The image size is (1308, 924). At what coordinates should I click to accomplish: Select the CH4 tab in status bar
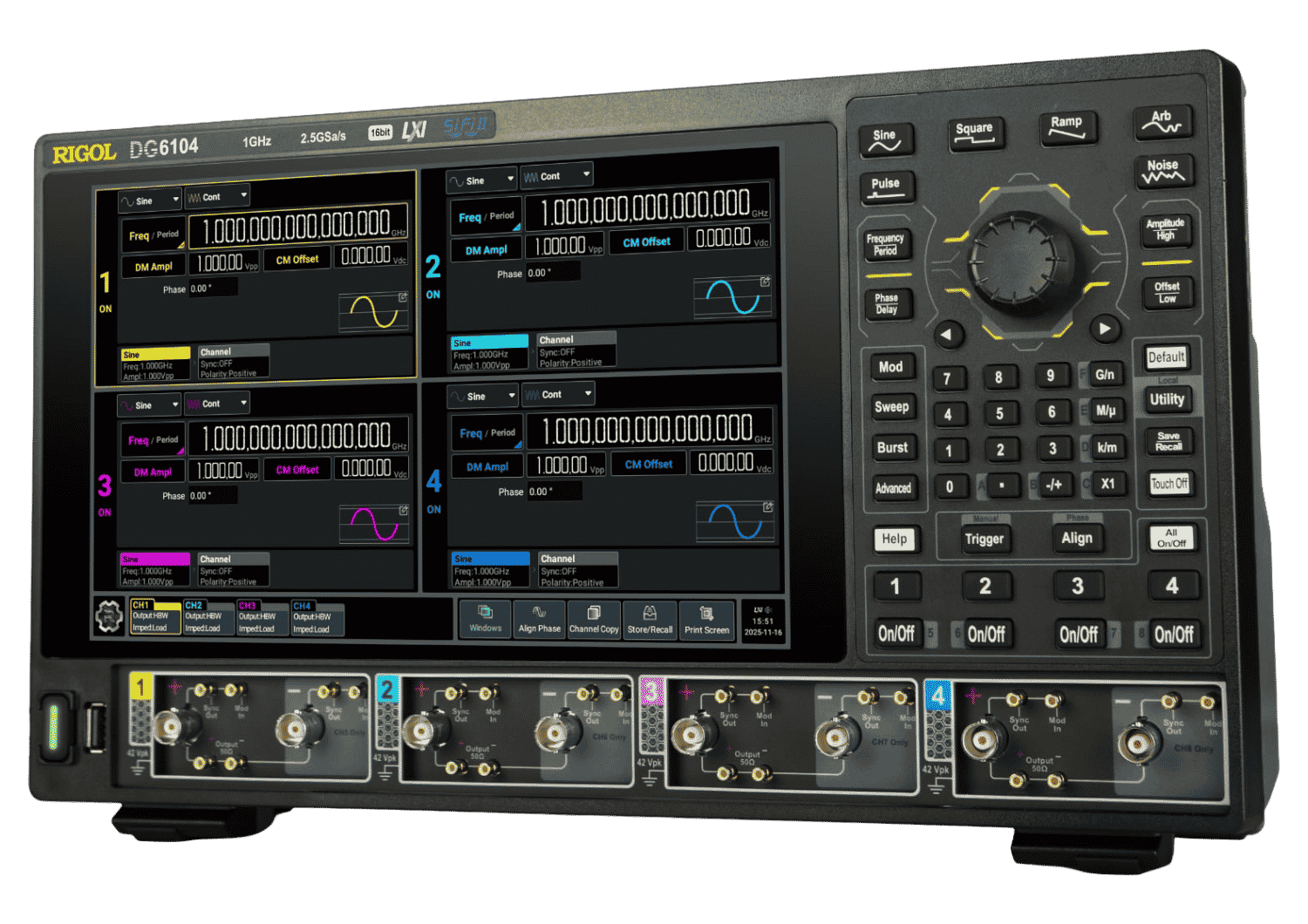tap(317, 618)
